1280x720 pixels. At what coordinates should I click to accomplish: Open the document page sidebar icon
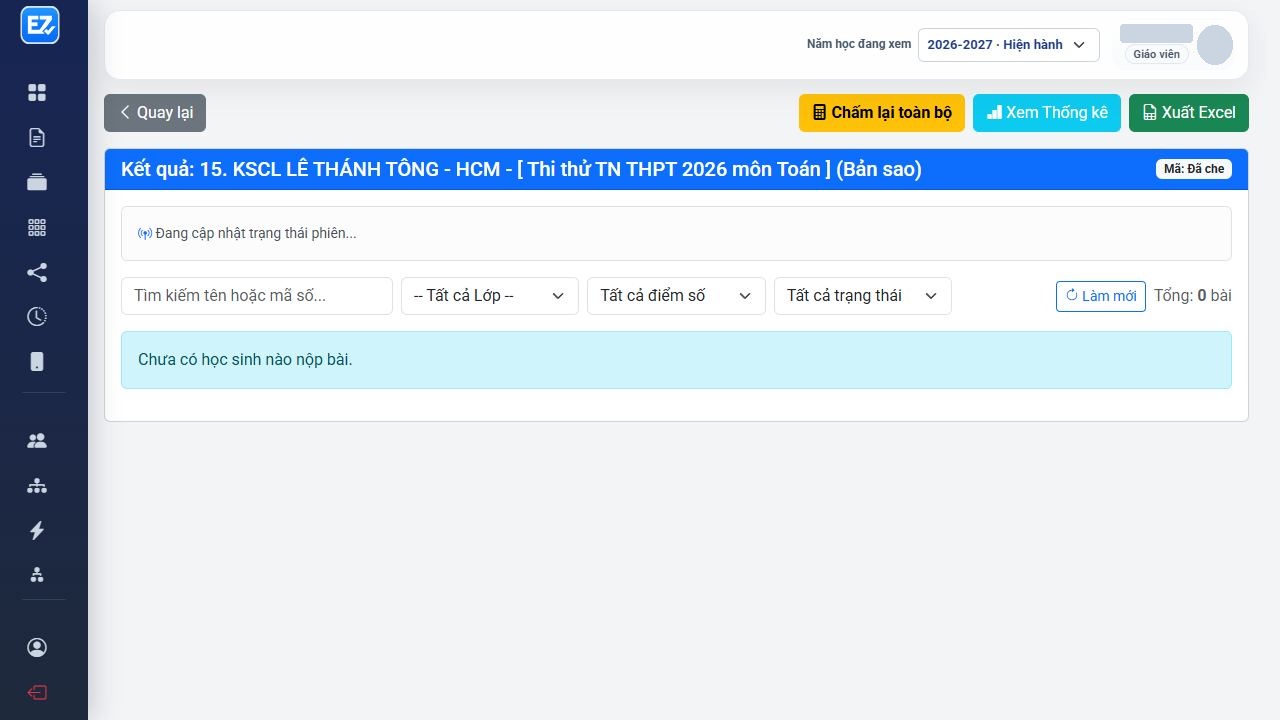(37, 138)
